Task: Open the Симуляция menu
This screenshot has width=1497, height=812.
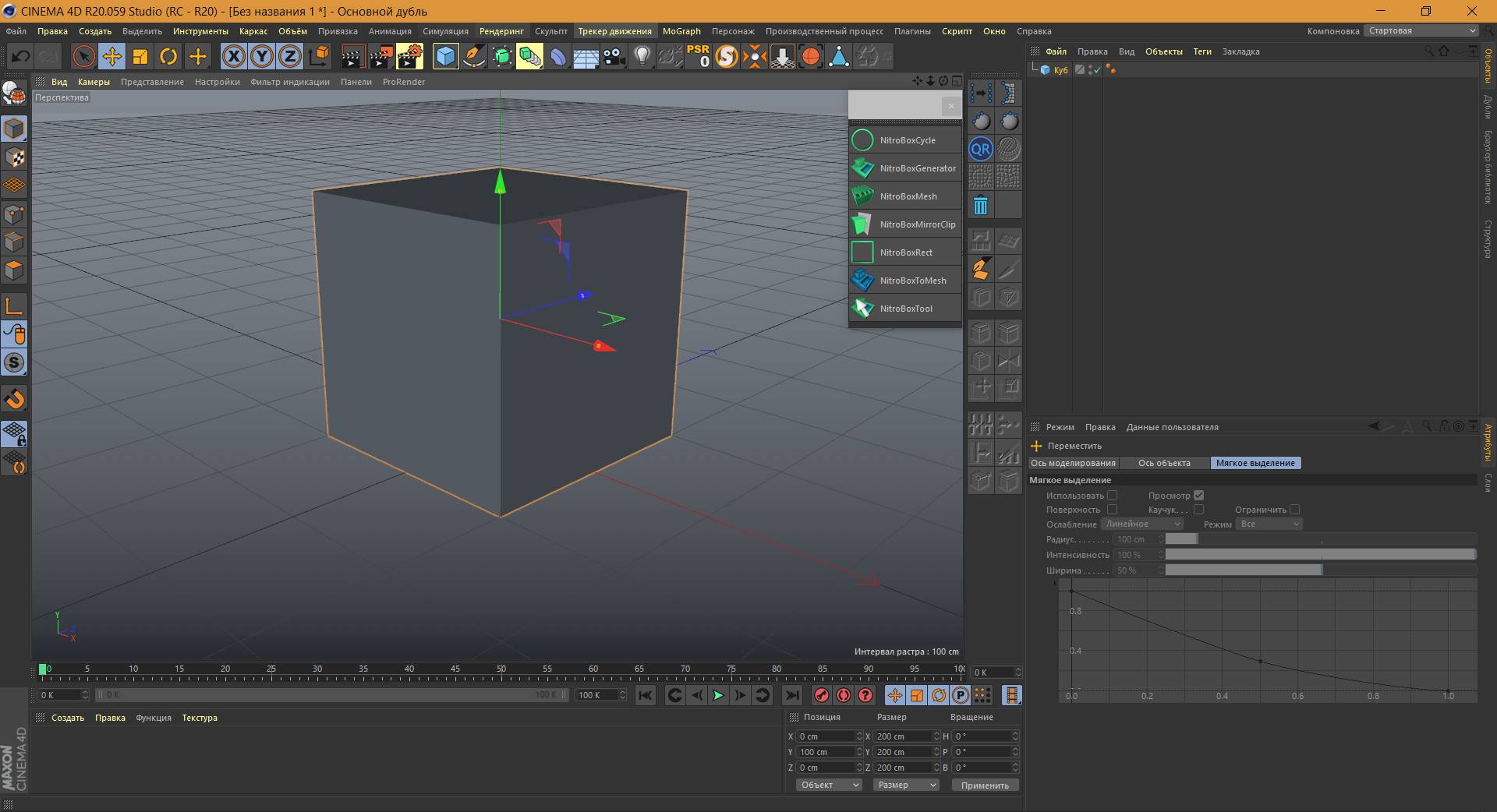Action: [x=445, y=31]
